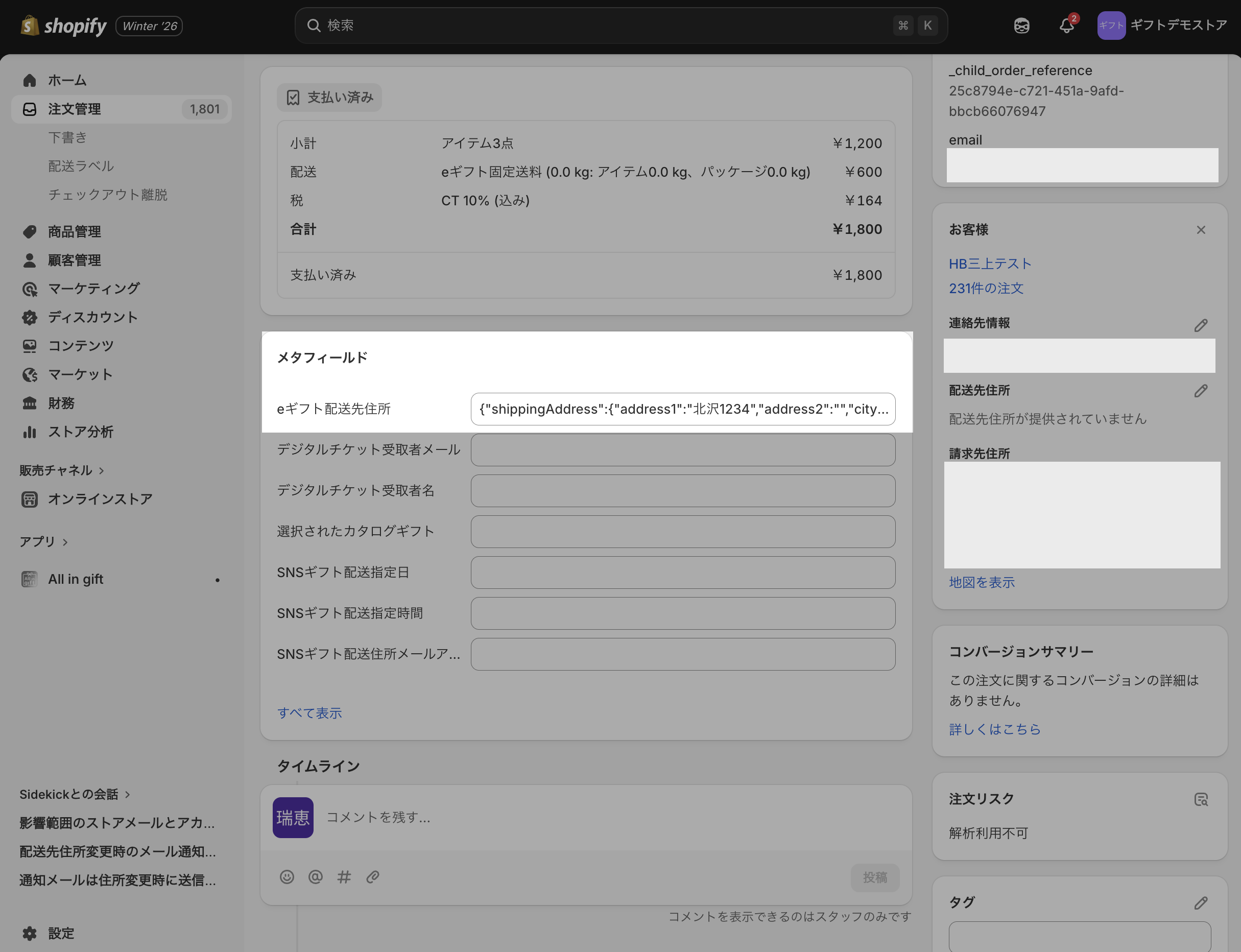Screen dimensions: 1241x952
Task: Click the notifications bell icon
Action: (1066, 26)
